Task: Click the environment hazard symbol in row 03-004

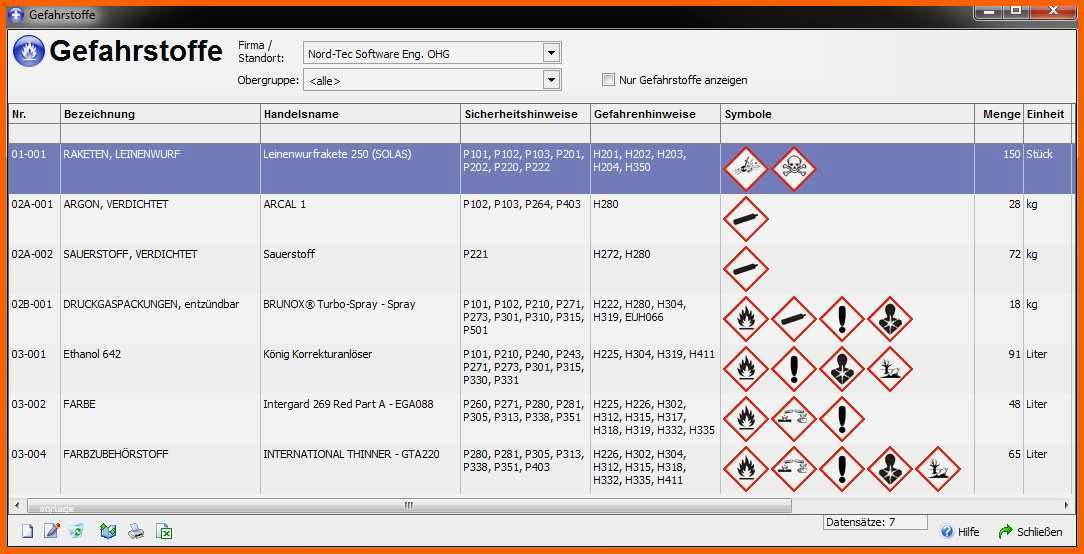Action: pos(938,469)
